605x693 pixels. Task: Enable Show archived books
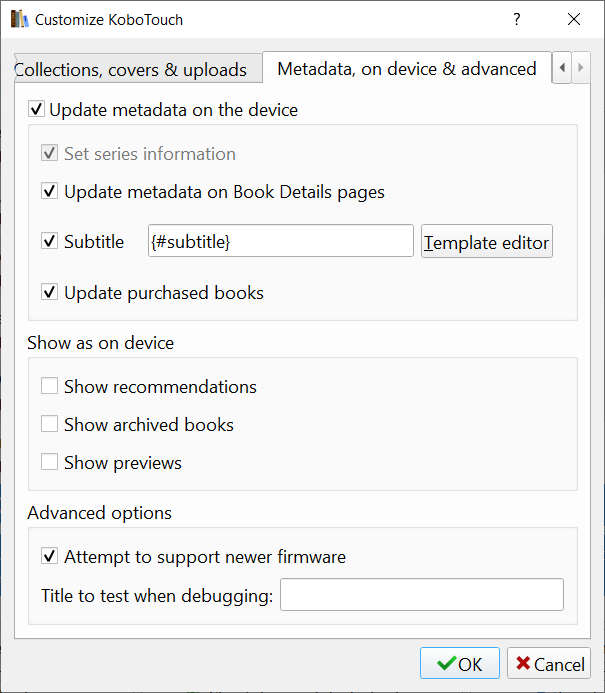(x=50, y=425)
